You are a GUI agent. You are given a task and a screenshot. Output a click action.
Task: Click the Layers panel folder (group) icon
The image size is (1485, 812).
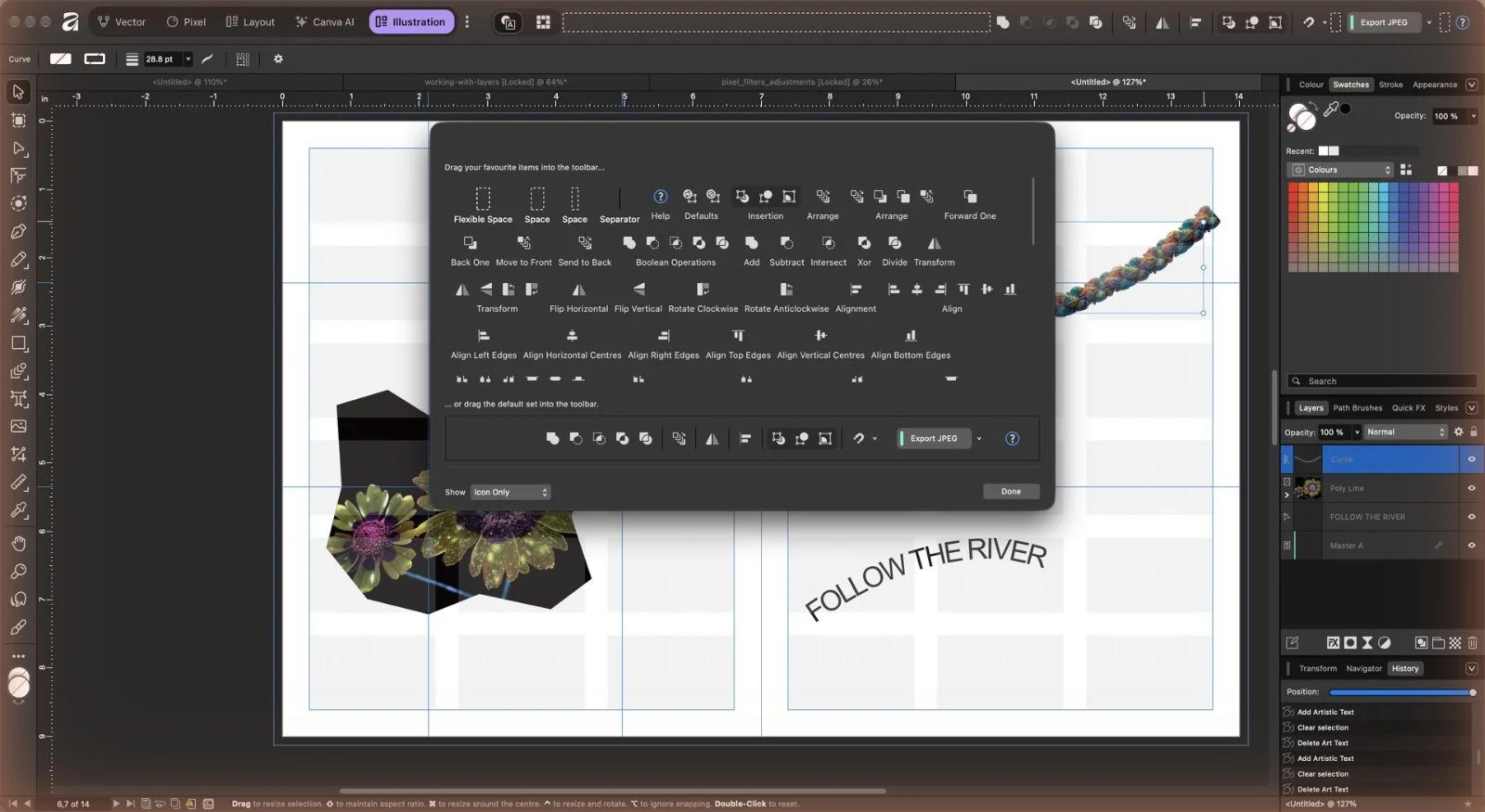tap(1438, 642)
